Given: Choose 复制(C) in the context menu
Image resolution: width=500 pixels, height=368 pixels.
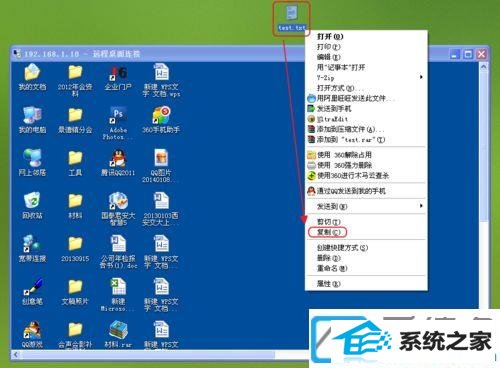Looking at the screenshot, I should point(366,232).
